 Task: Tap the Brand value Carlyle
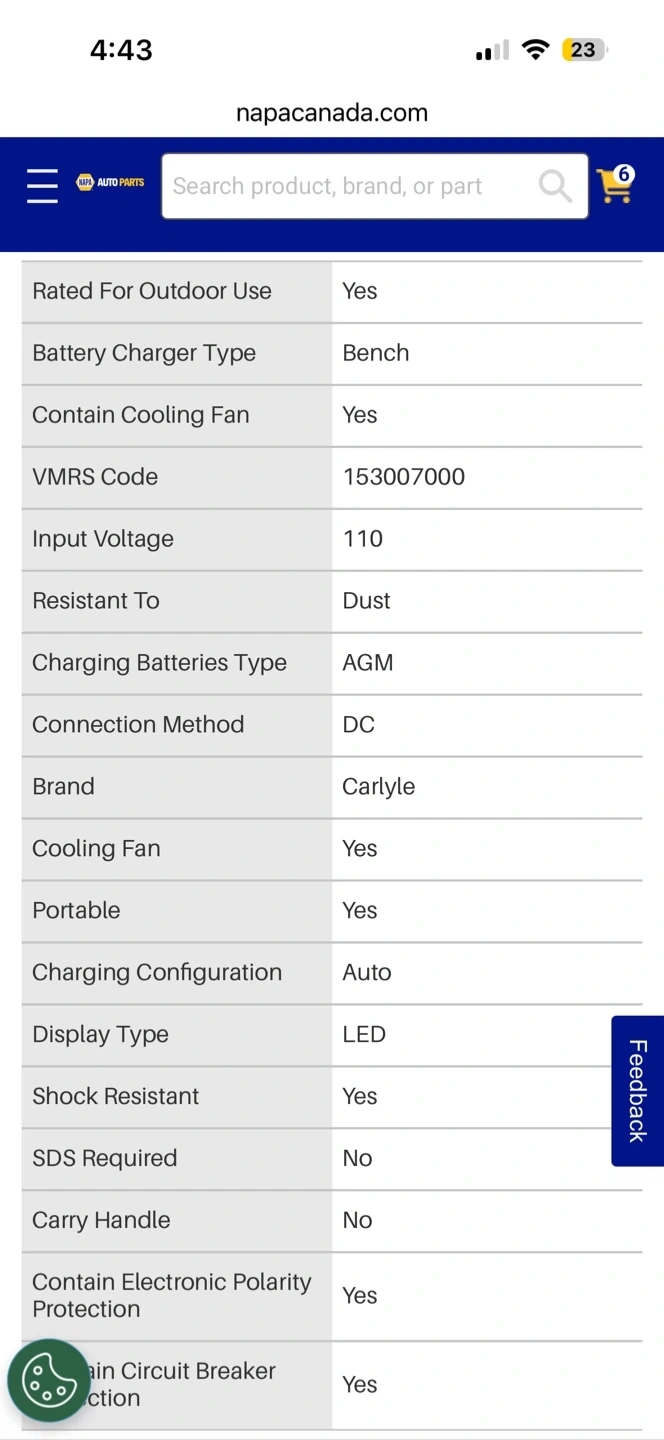pyautogui.click(x=378, y=787)
